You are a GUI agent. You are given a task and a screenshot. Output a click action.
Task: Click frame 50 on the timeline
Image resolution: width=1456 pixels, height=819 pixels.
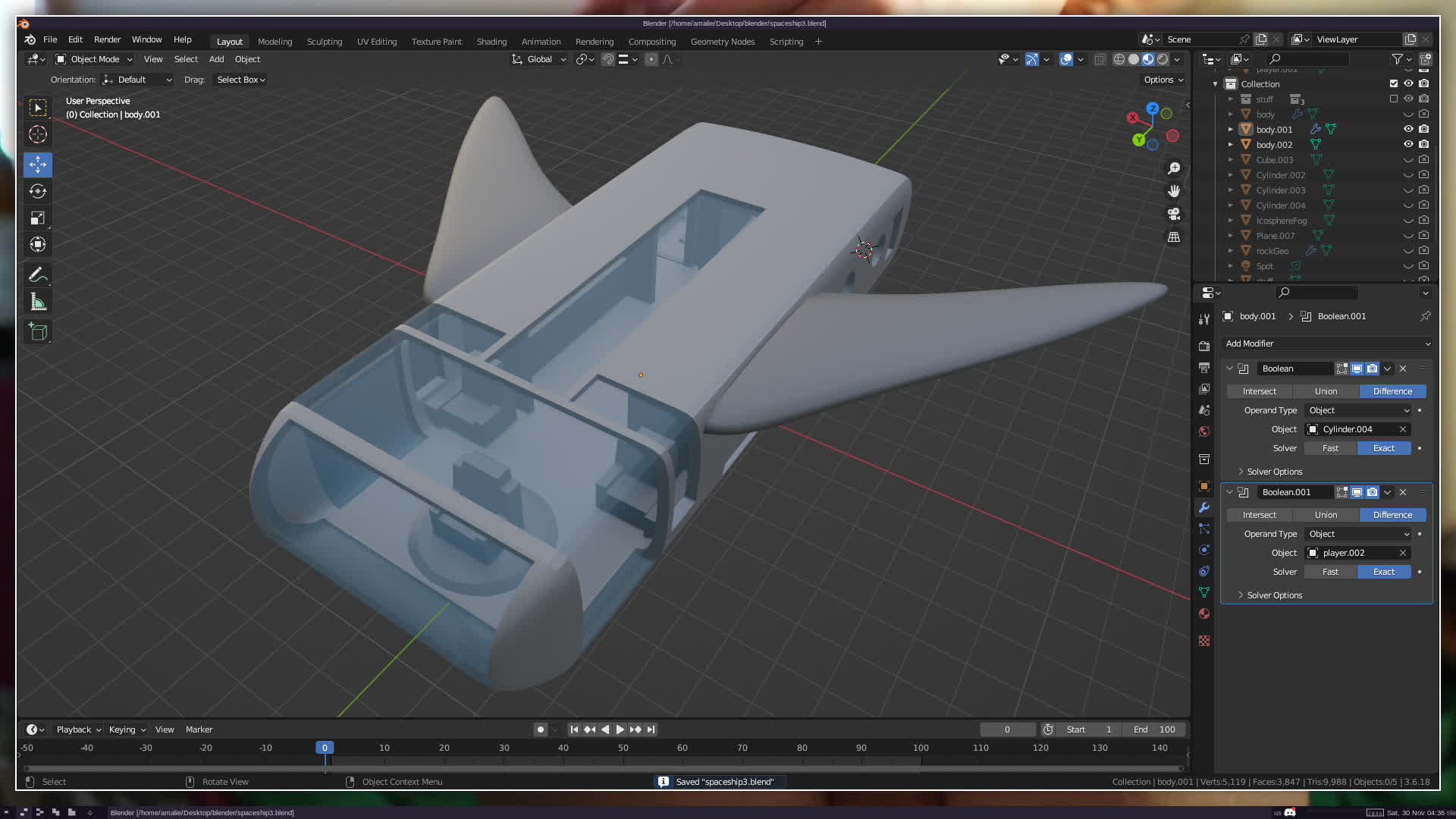(623, 748)
